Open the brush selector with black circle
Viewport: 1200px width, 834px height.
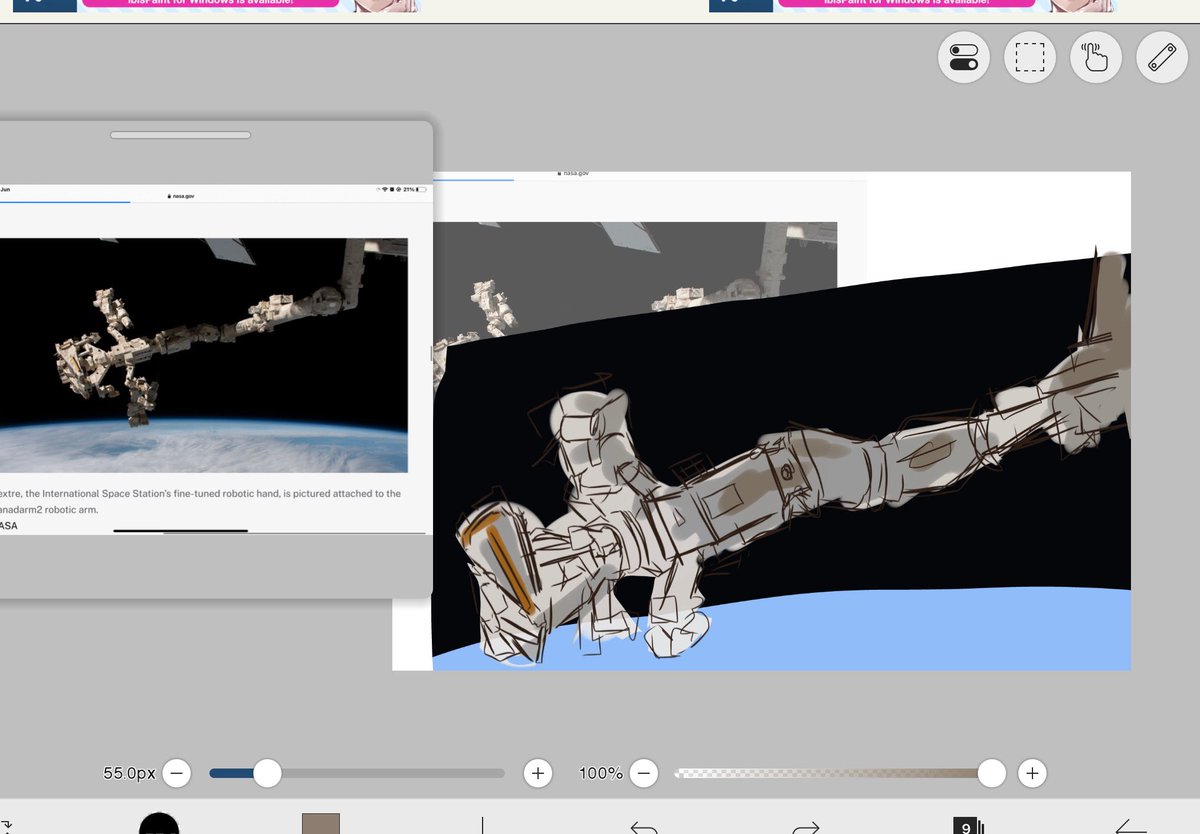coord(159,824)
